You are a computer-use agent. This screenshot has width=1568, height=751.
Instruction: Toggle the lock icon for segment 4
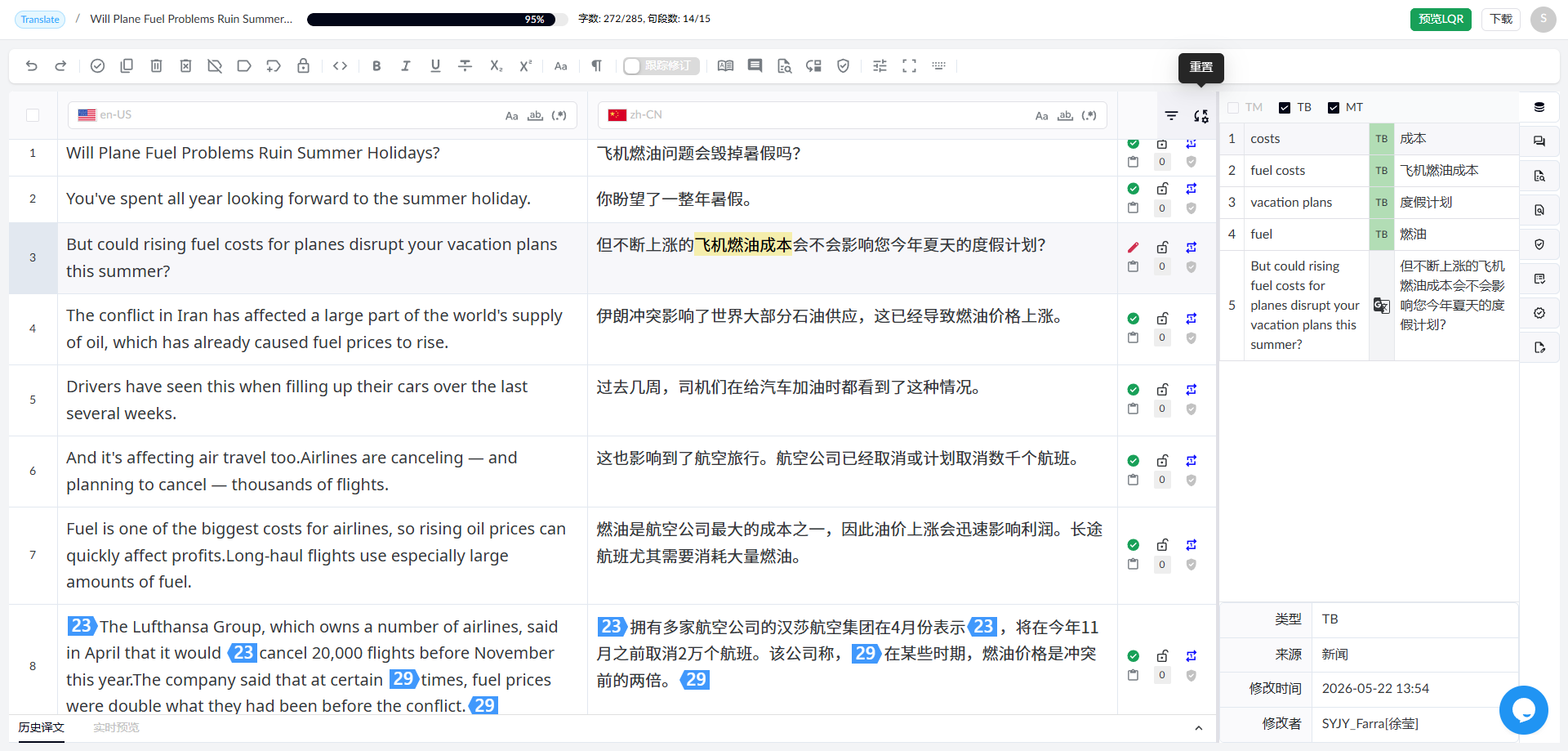tap(1162, 318)
